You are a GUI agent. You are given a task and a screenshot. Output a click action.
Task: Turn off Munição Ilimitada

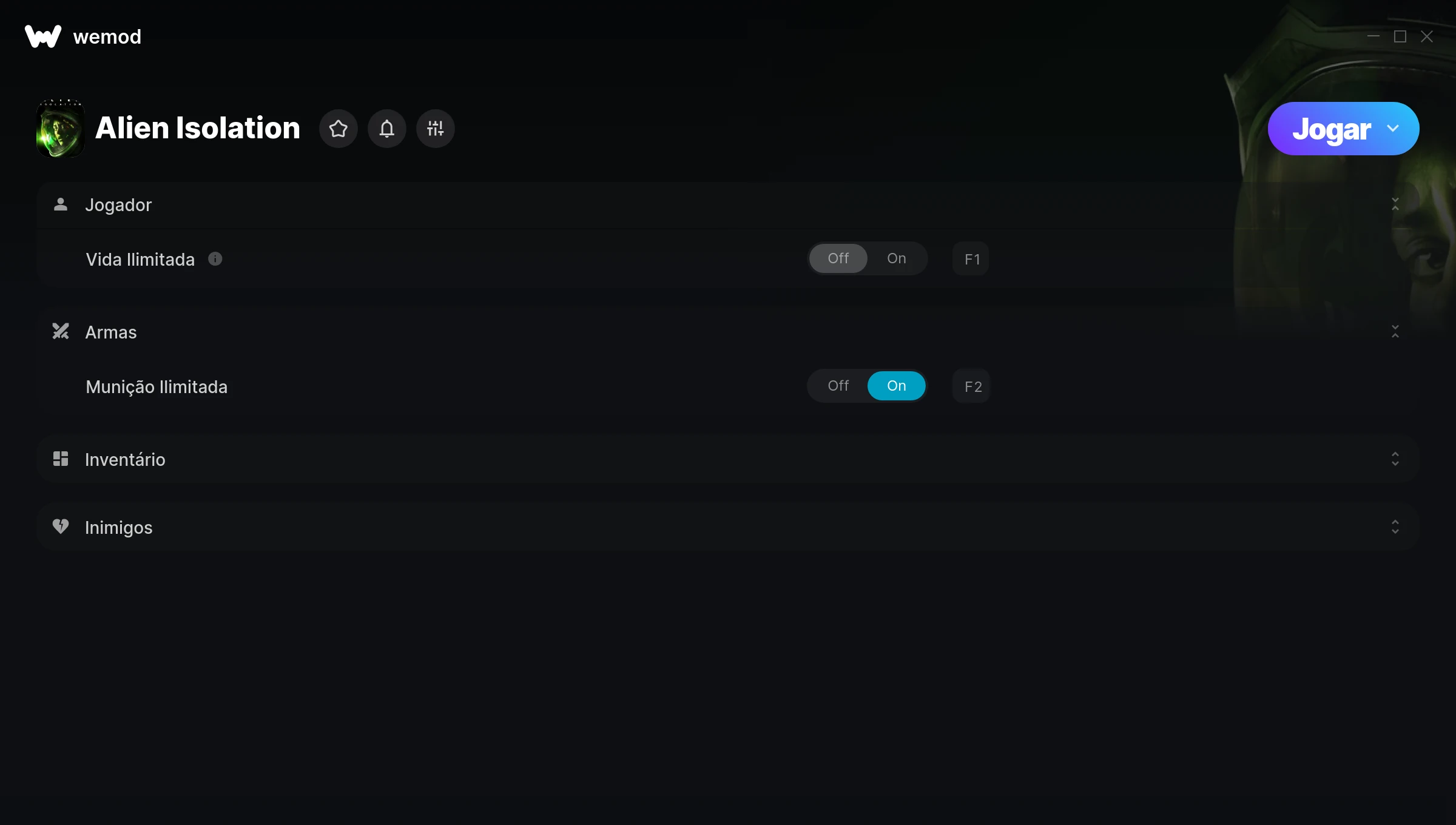(838, 386)
